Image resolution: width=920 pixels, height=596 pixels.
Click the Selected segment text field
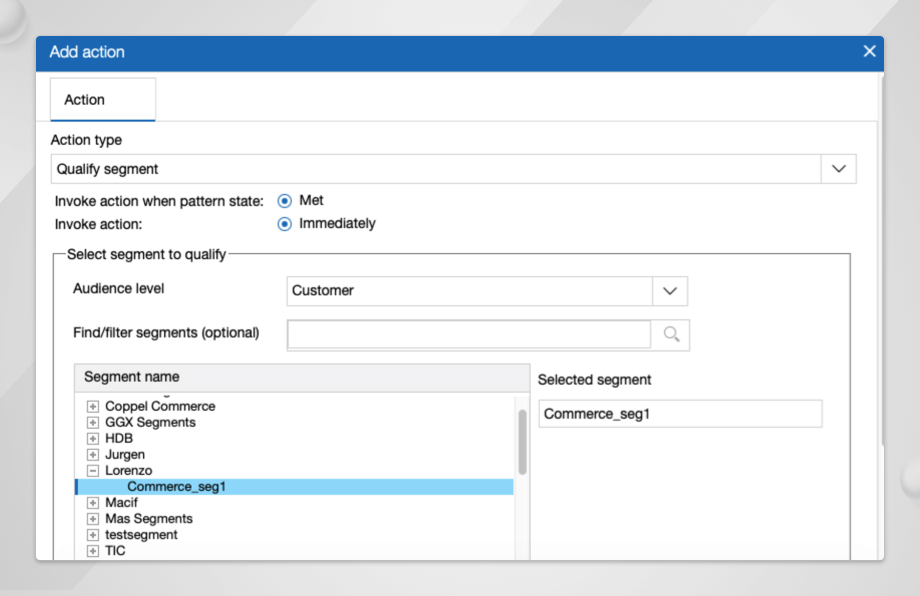pyautogui.click(x=679, y=414)
